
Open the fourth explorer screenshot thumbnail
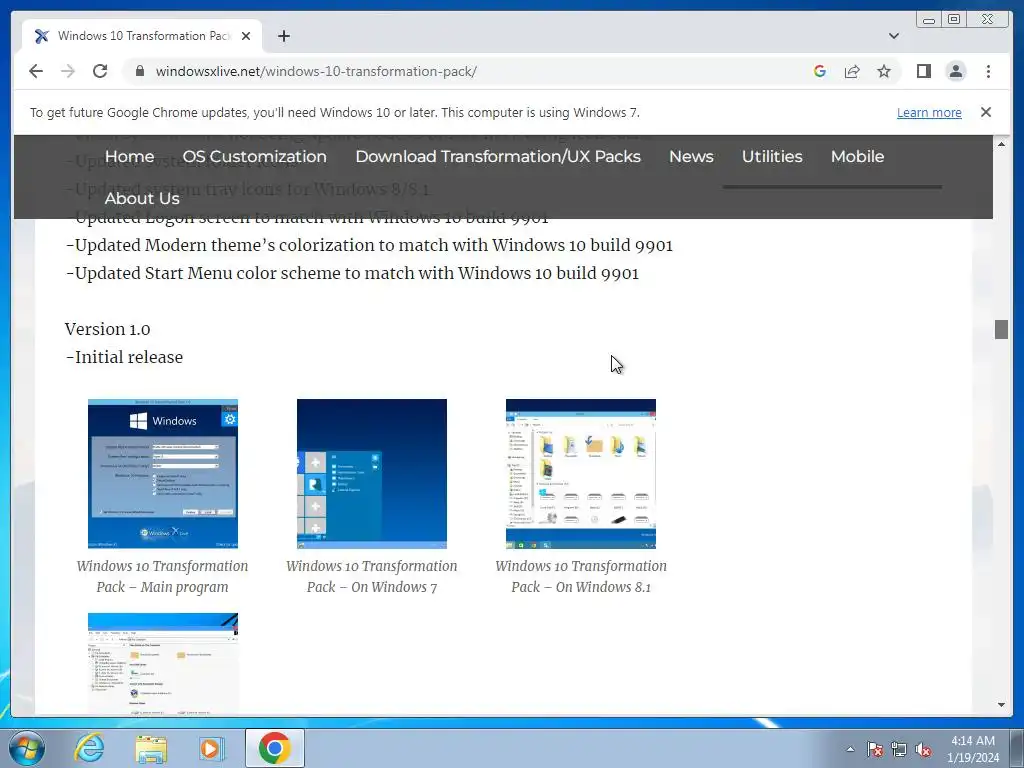(163, 664)
